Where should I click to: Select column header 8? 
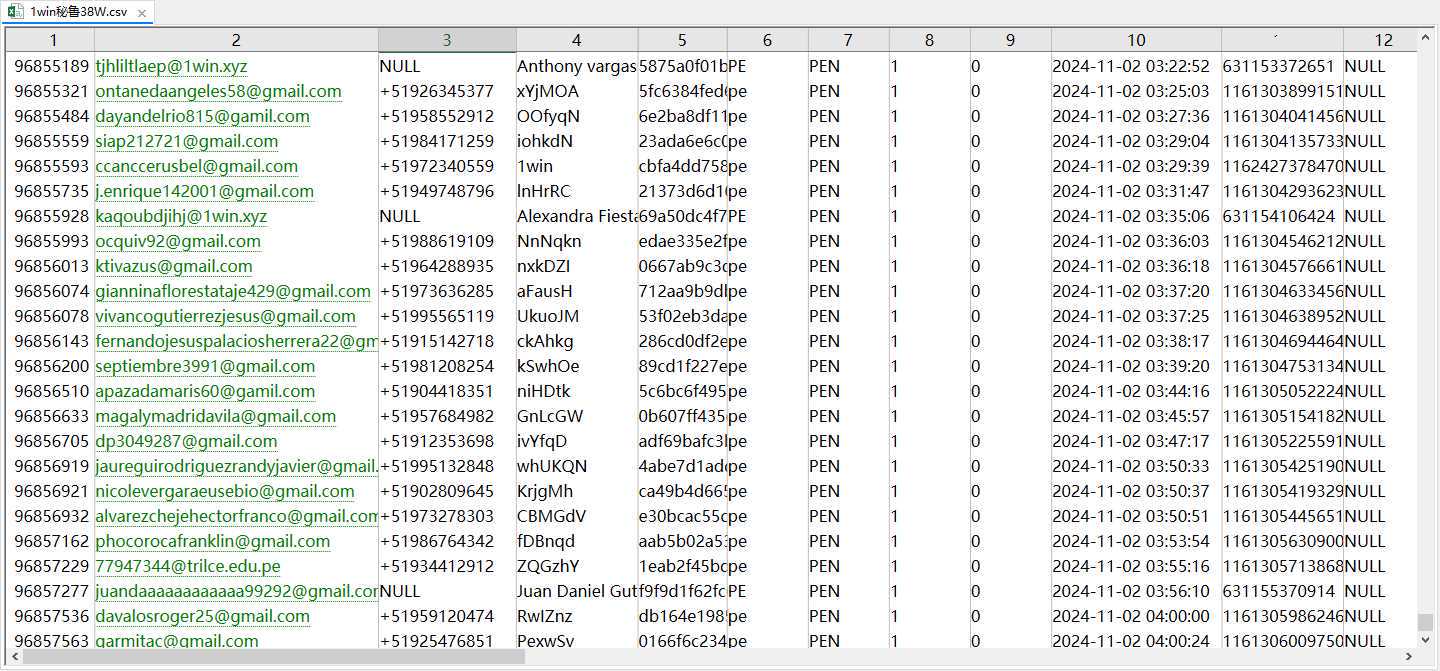click(x=929, y=40)
